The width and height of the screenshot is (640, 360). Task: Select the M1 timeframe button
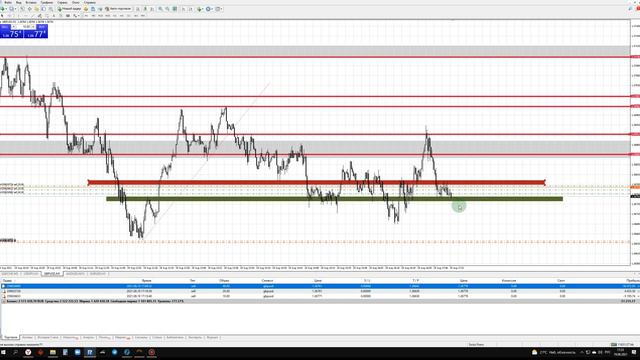click(86, 16)
